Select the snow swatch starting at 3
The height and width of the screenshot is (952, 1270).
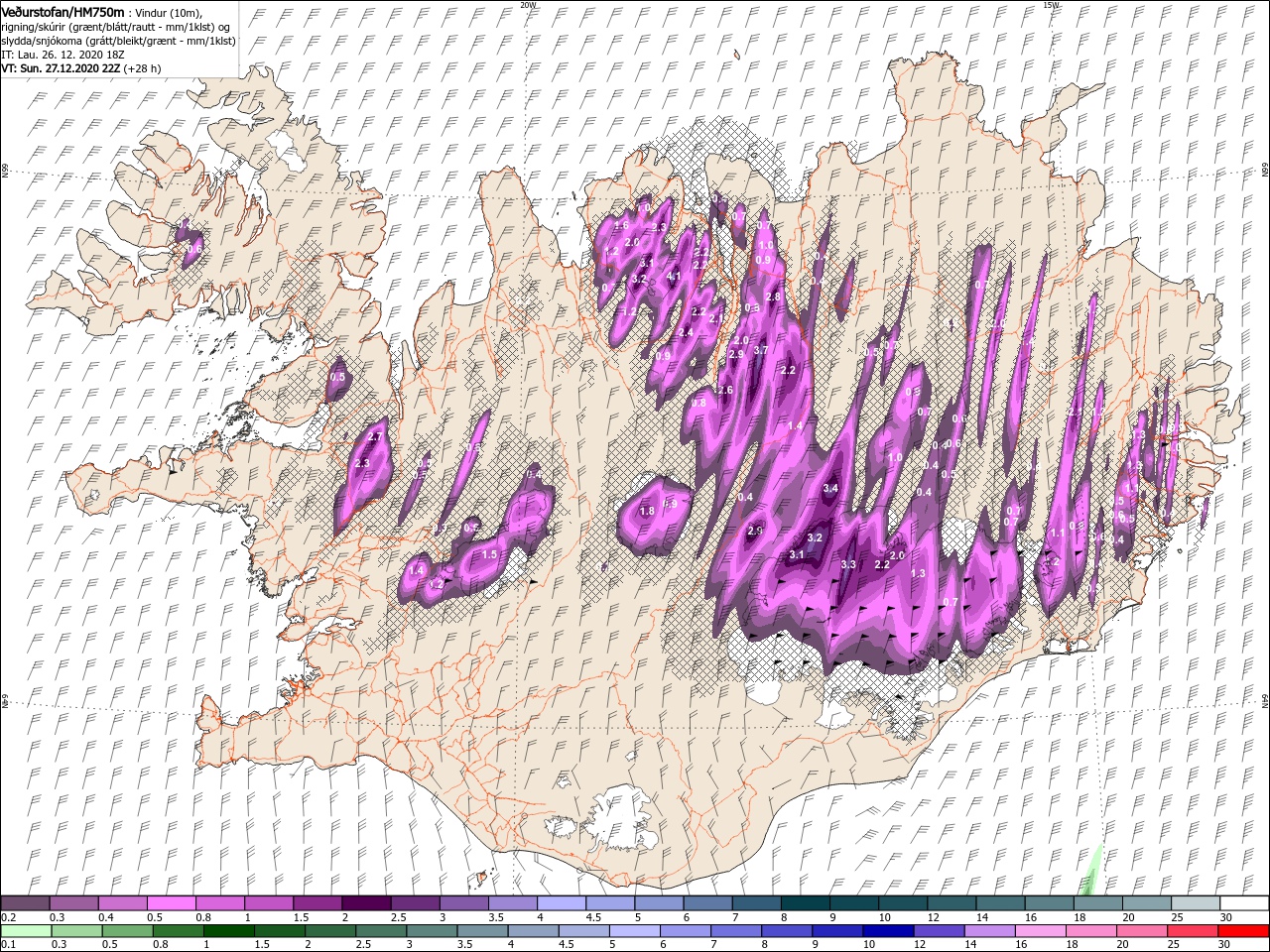click(x=464, y=903)
